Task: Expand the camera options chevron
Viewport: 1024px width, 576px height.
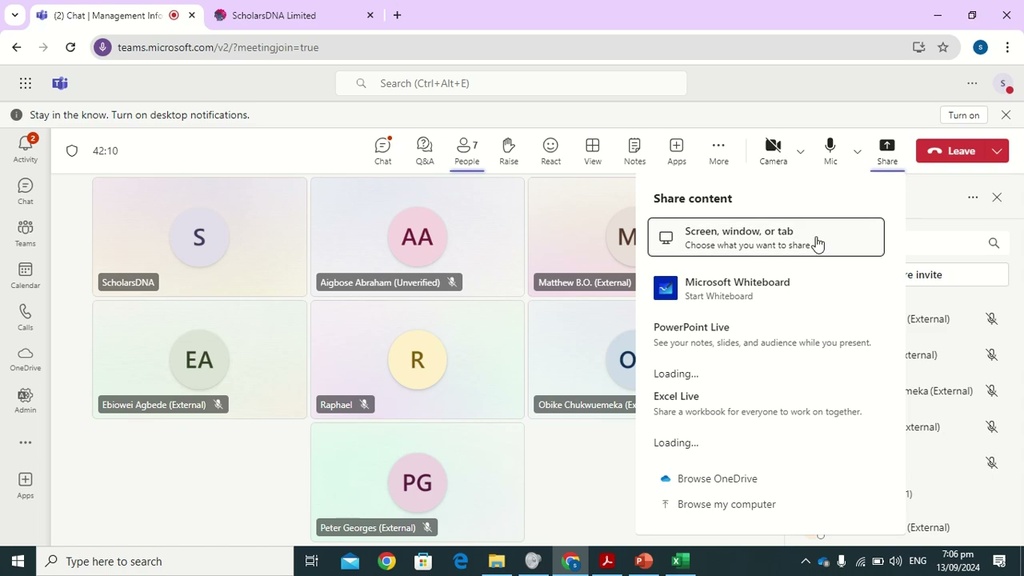Action: coord(799,152)
